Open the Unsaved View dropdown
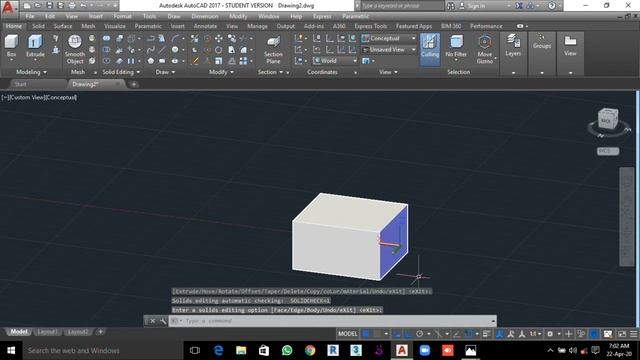The height and width of the screenshot is (360, 640). (389, 49)
